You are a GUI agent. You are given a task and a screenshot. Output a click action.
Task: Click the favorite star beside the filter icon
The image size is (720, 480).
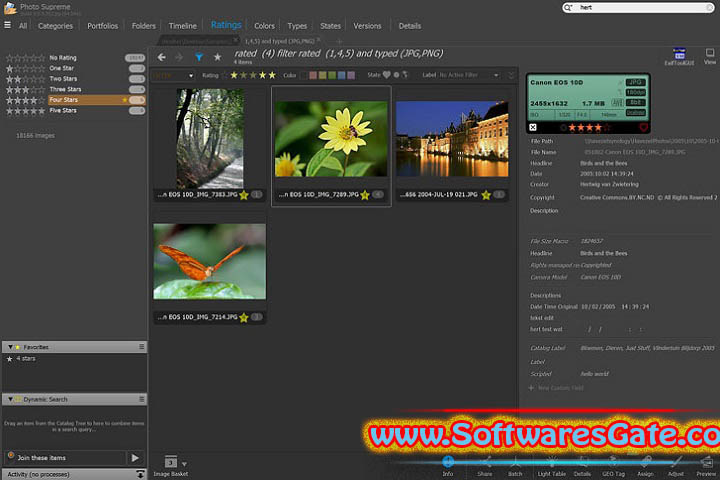click(218, 57)
